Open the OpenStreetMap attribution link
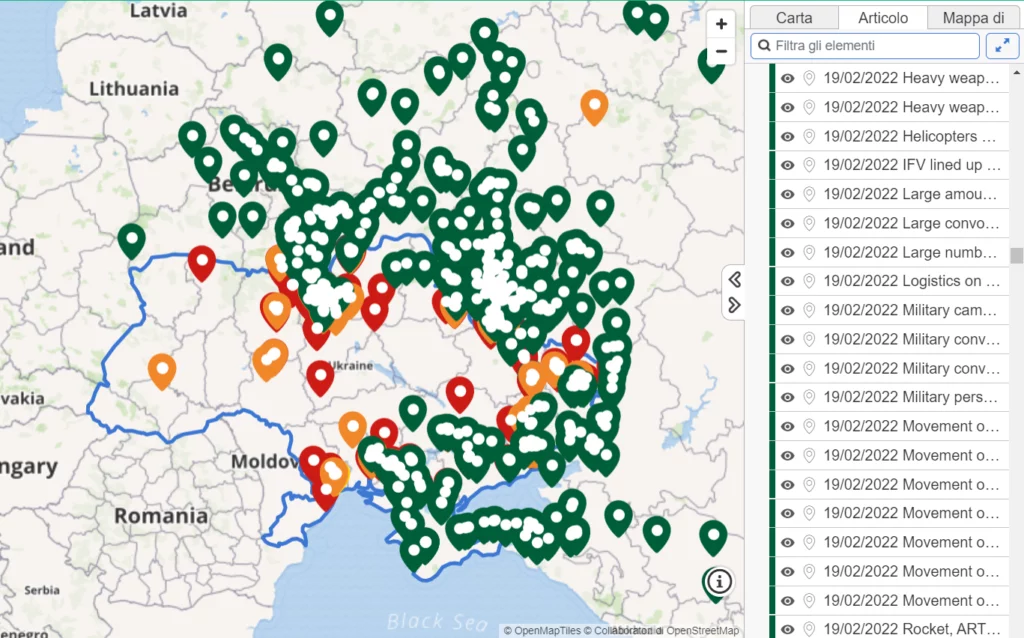 click(x=703, y=631)
